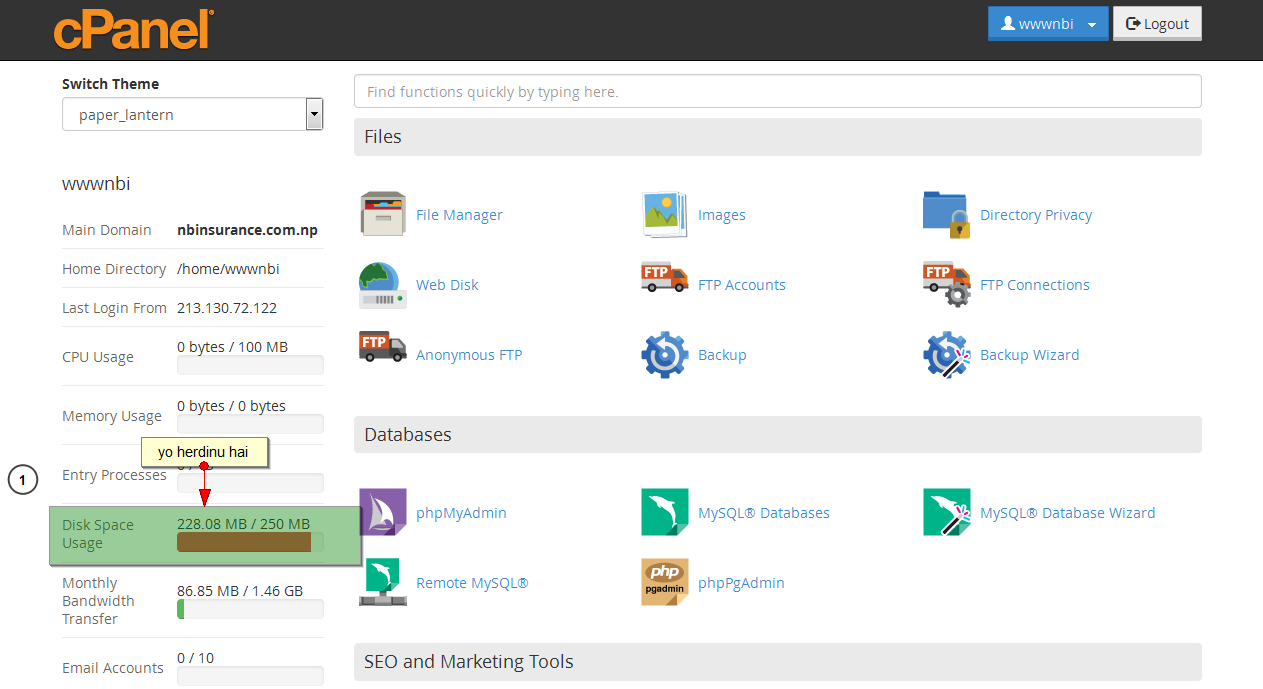This screenshot has width=1263, height=689.
Task: Expand the Switch Theme paper_lantern dropdown
Action: coord(192,115)
